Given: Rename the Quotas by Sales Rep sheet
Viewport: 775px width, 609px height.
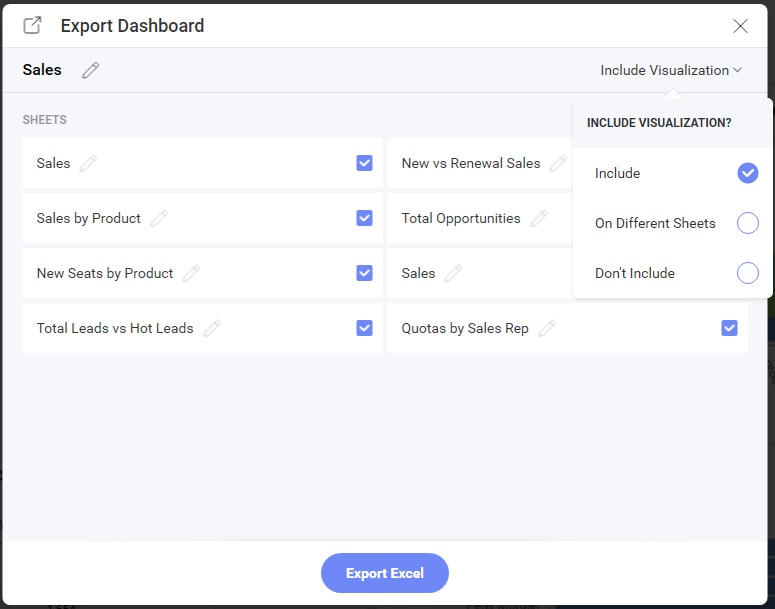Looking at the screenshot, I should (547, 328).
